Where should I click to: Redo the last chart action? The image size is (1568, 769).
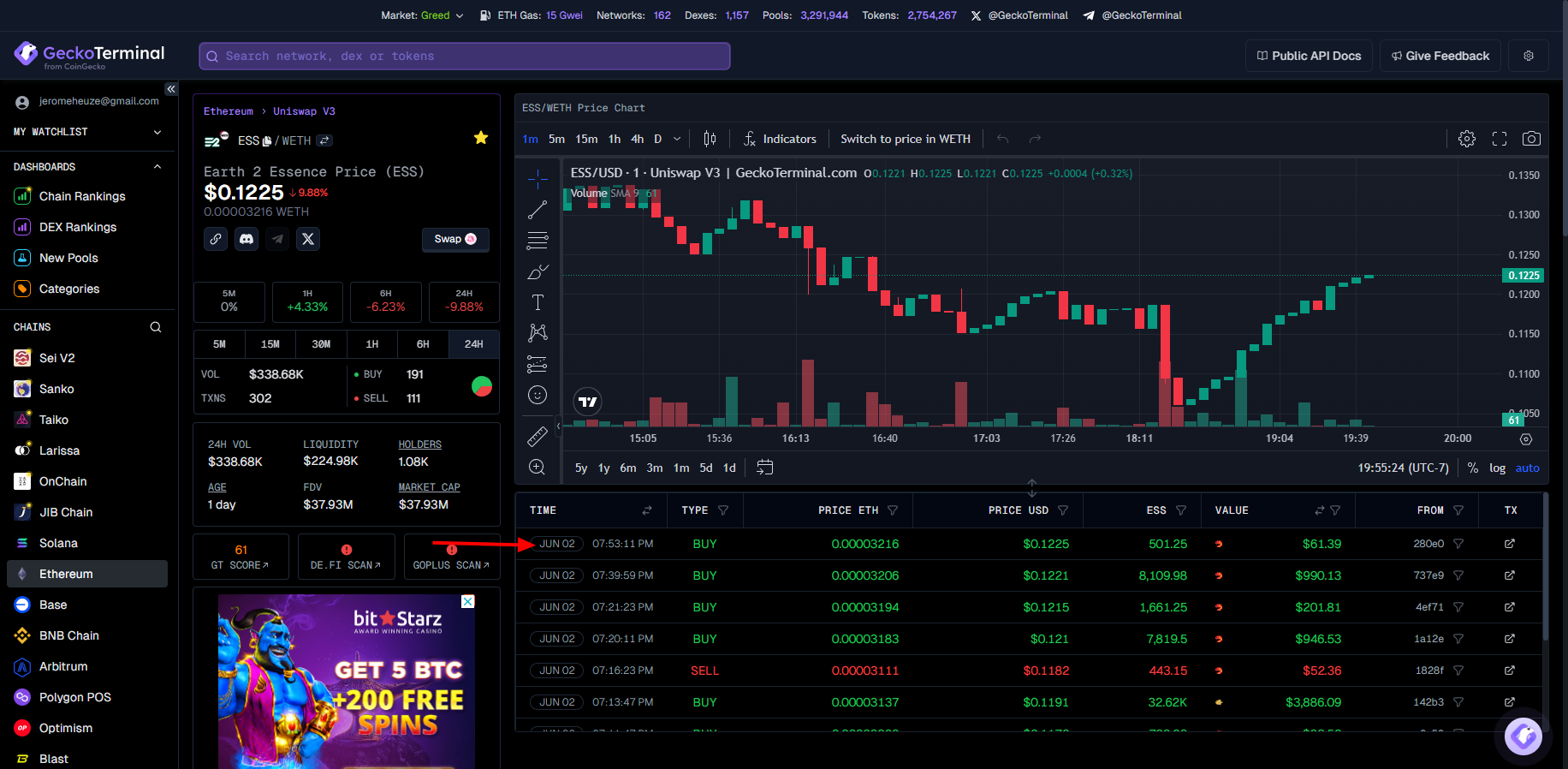click(1035, 139)
